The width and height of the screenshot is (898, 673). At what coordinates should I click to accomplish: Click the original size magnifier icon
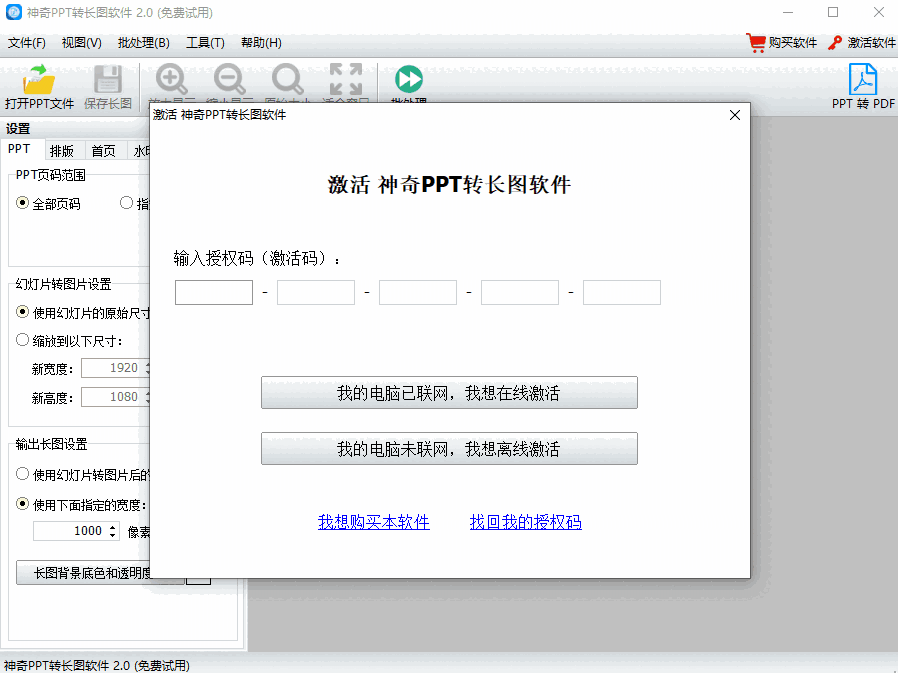[x=287, y=80]
